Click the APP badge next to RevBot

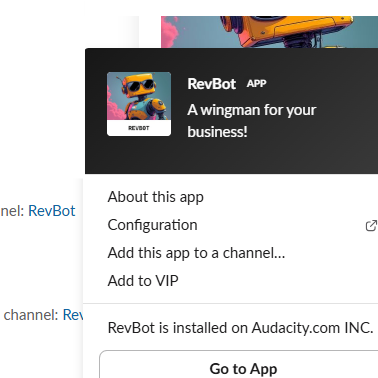256,84
